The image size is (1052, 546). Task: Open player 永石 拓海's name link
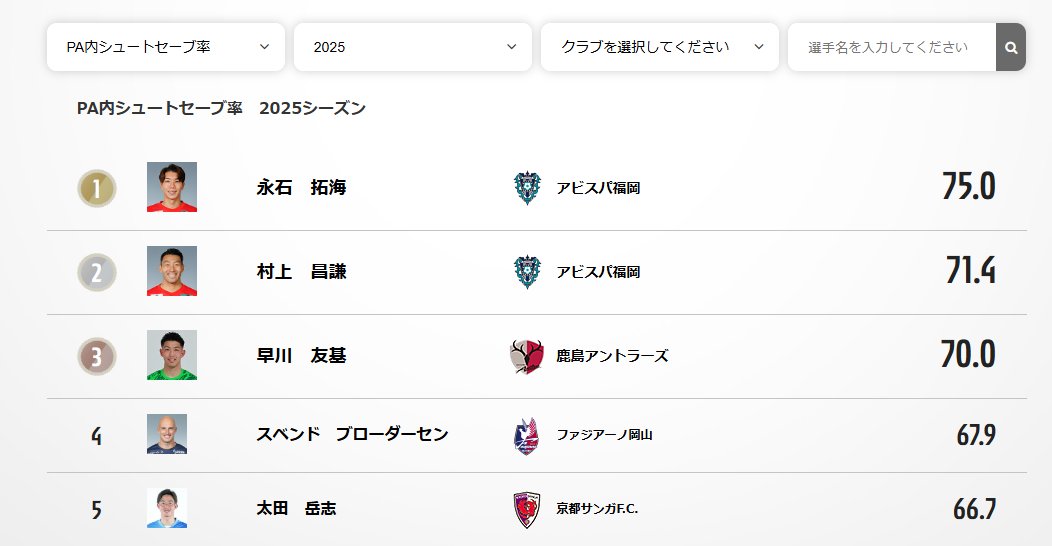pyautogui.click(x=301, y=188)
